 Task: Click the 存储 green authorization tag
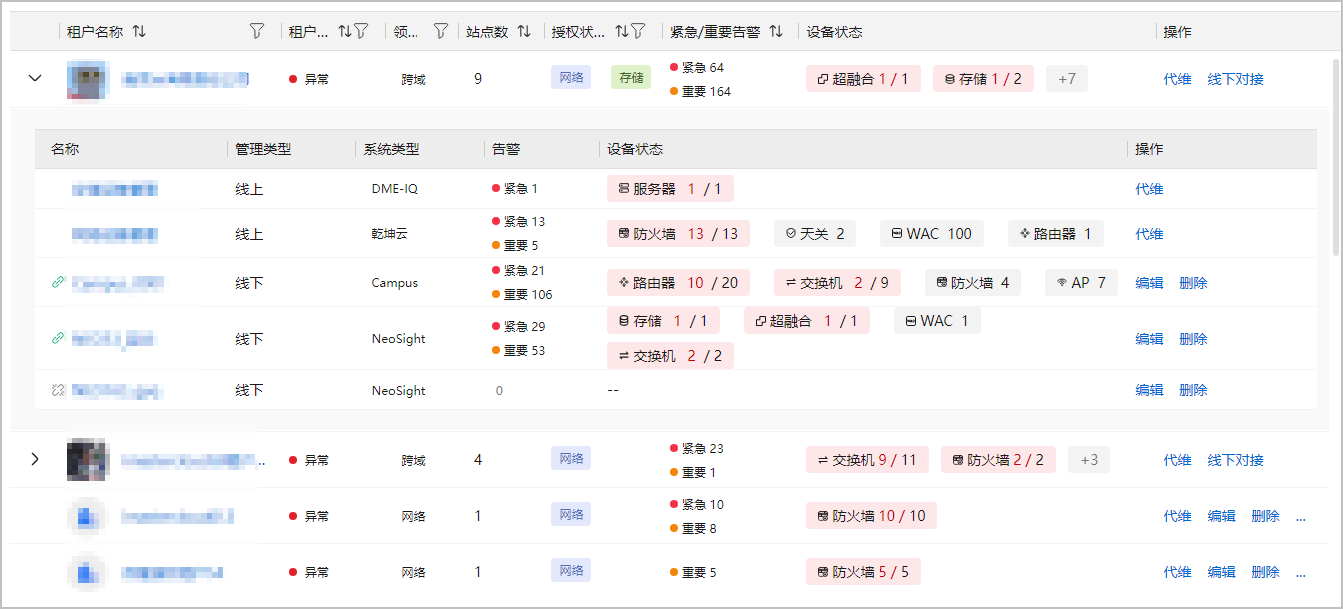coord(631,78)
